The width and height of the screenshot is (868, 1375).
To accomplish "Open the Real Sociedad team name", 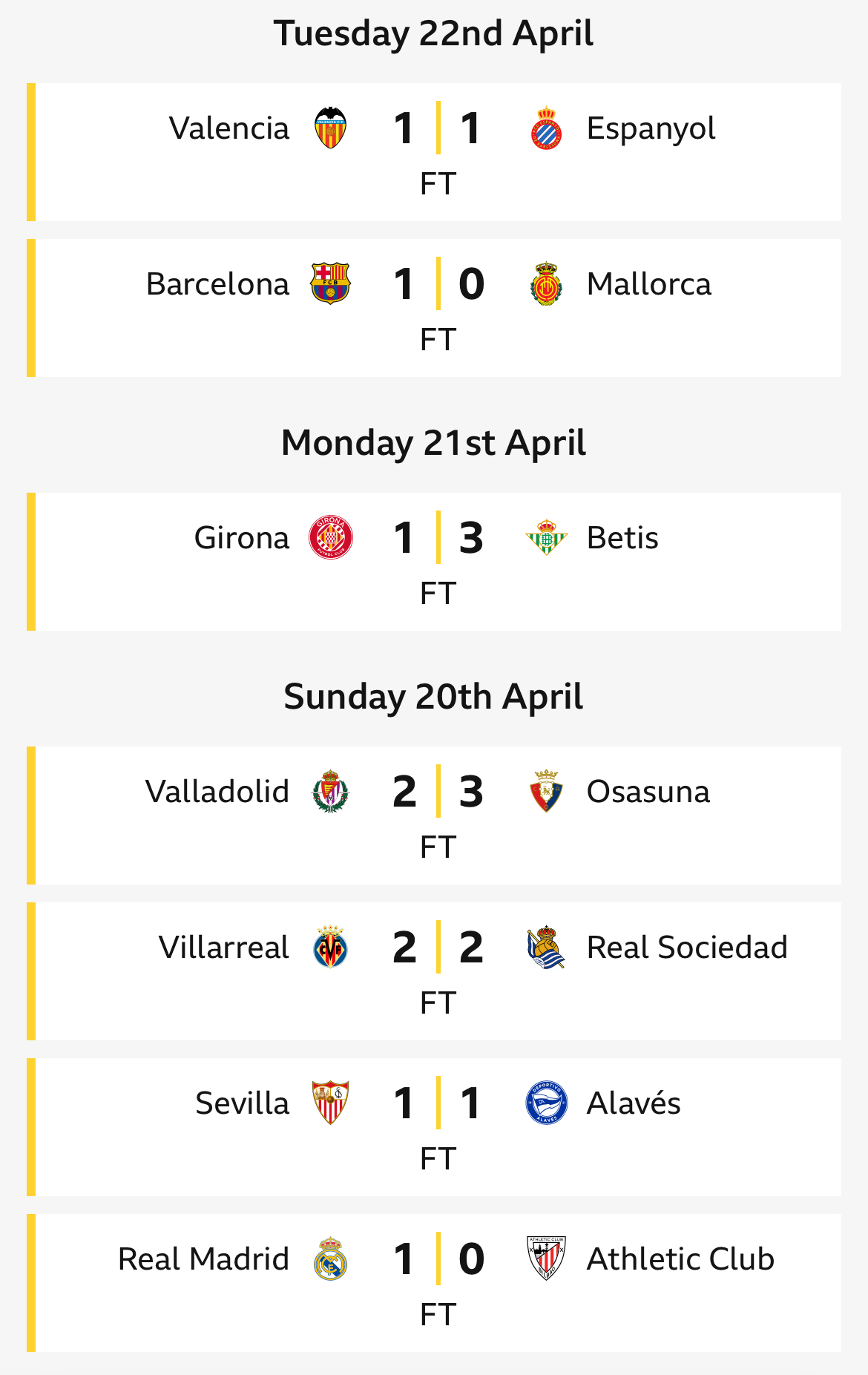I will pos(687,947).
